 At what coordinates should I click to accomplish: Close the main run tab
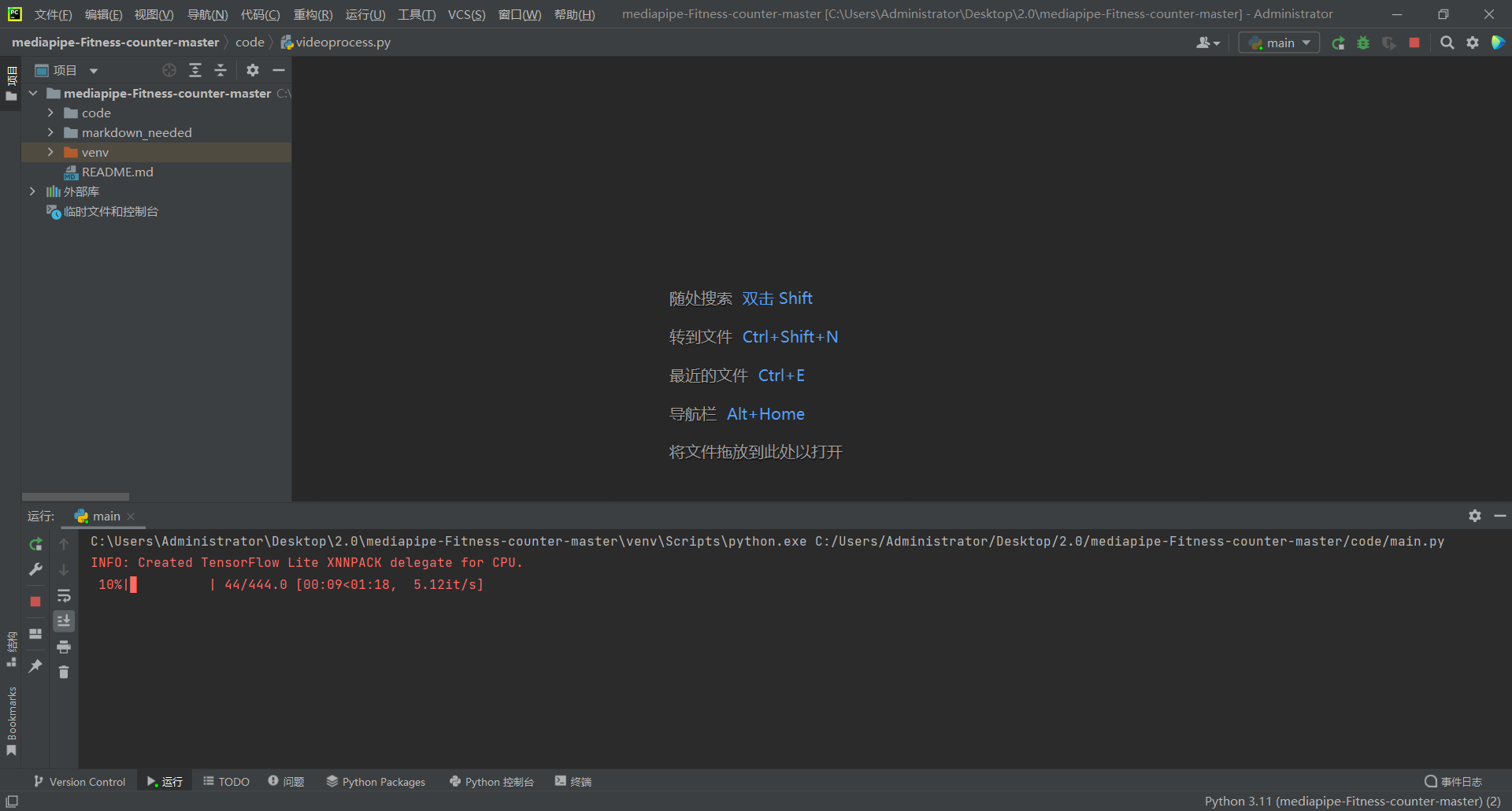[x=131, y=517]
